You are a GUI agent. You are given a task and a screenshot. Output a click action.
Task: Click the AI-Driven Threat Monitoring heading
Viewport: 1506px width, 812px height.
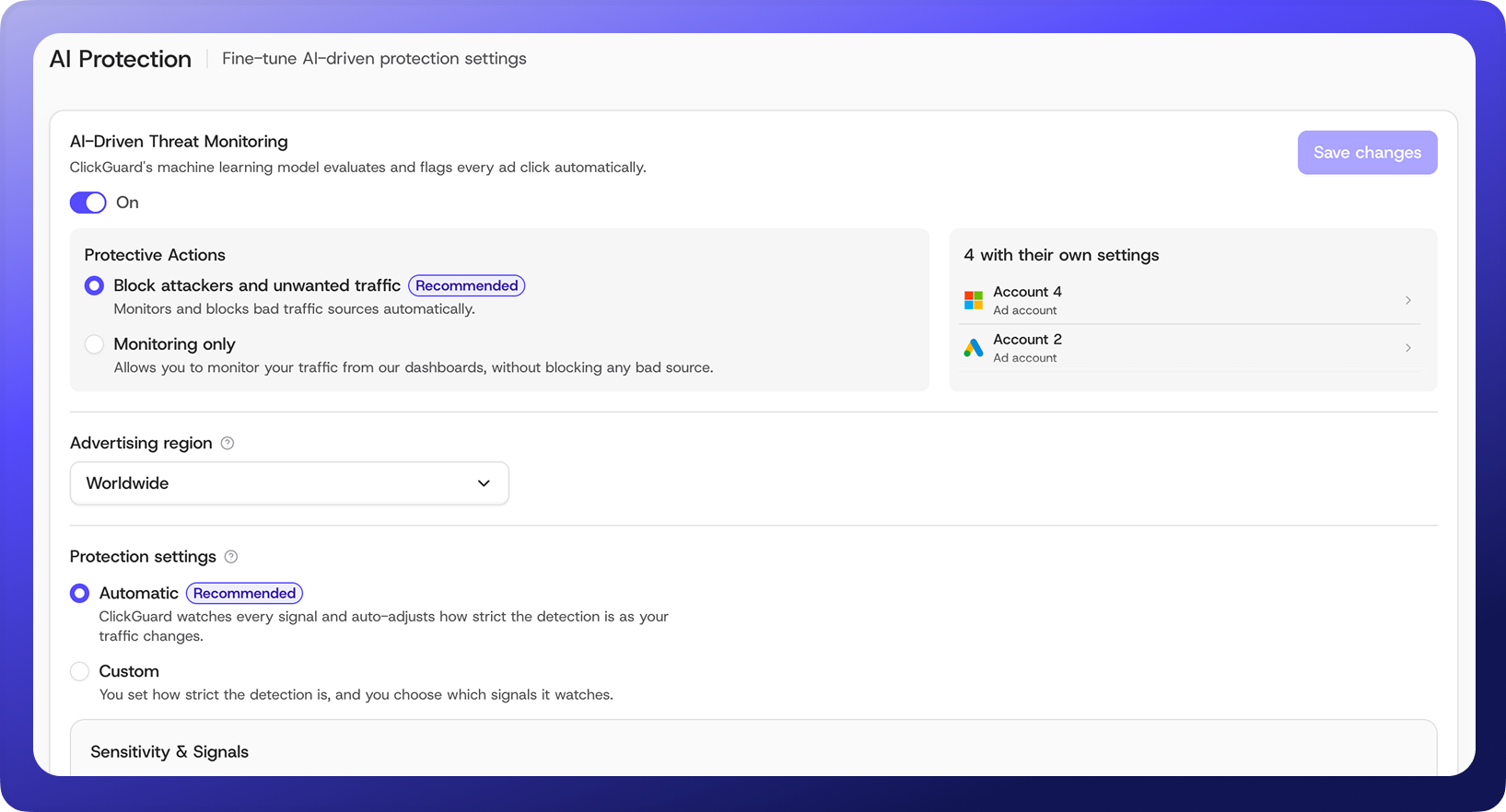coord(179,142)
